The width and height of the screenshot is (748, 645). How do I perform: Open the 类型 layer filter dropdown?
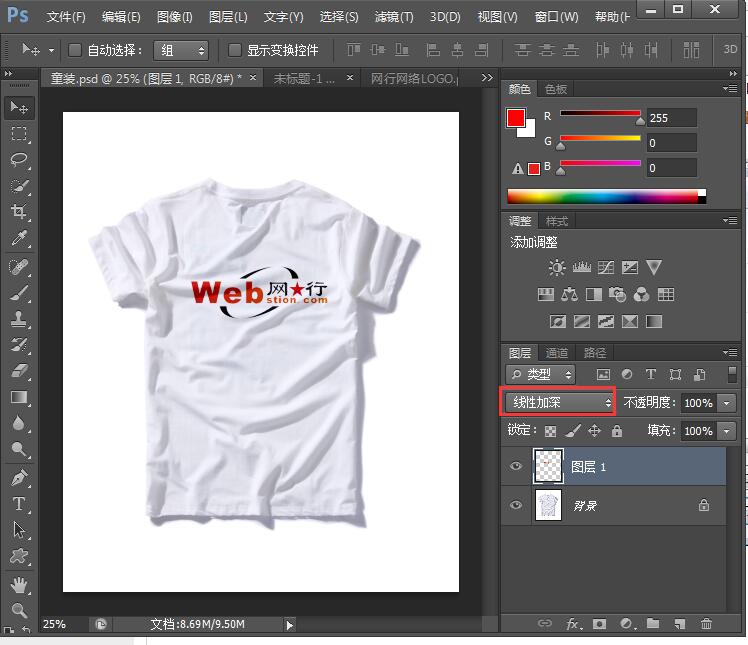[540, 375]
